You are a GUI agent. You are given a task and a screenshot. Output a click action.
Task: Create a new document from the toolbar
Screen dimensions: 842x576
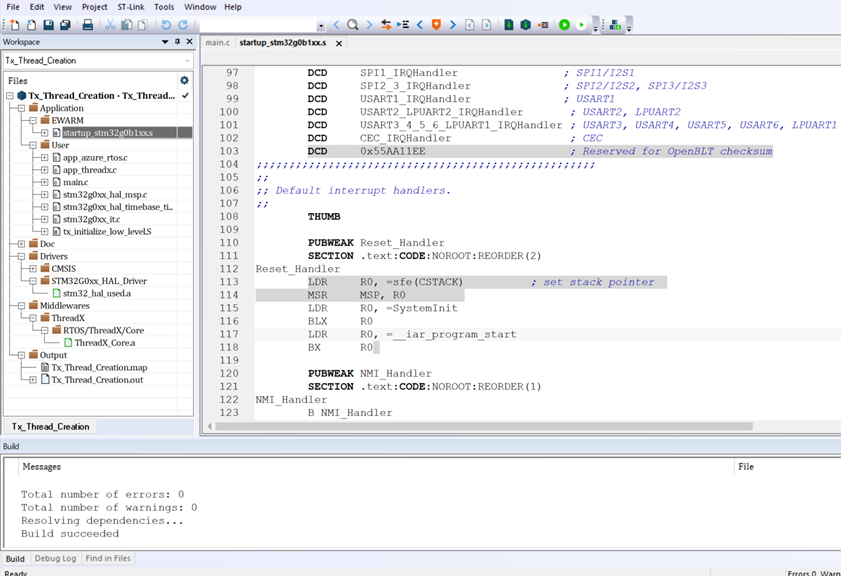pos(14,25)
